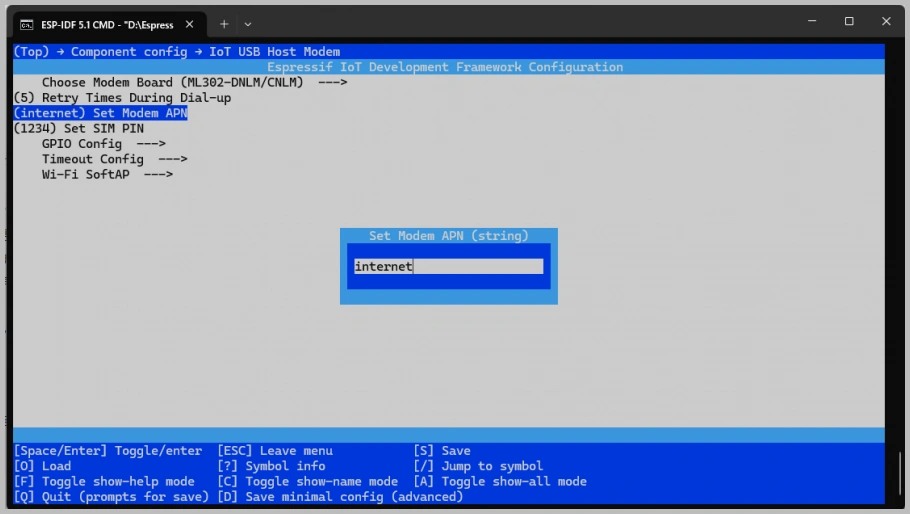Minimize the terminal window

pos(811,21)
